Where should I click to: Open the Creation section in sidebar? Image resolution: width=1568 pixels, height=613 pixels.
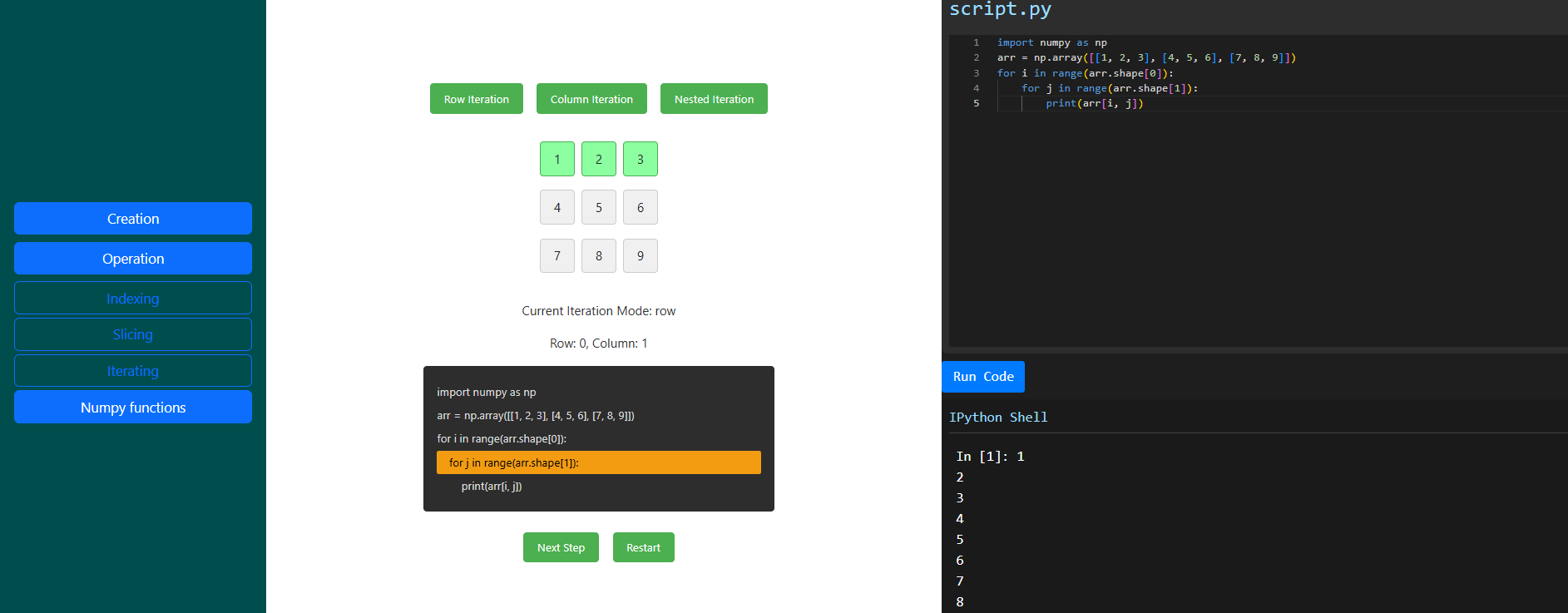[x=133, y=219]
